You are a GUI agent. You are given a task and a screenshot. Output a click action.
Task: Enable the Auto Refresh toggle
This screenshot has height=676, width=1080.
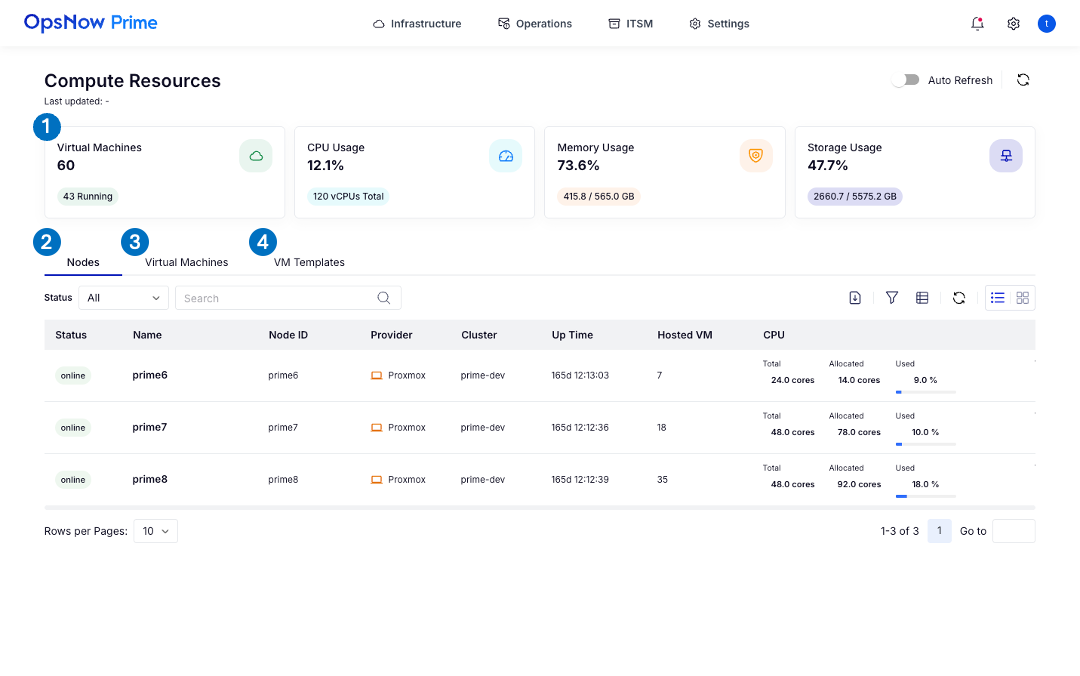tap(905, 80)
